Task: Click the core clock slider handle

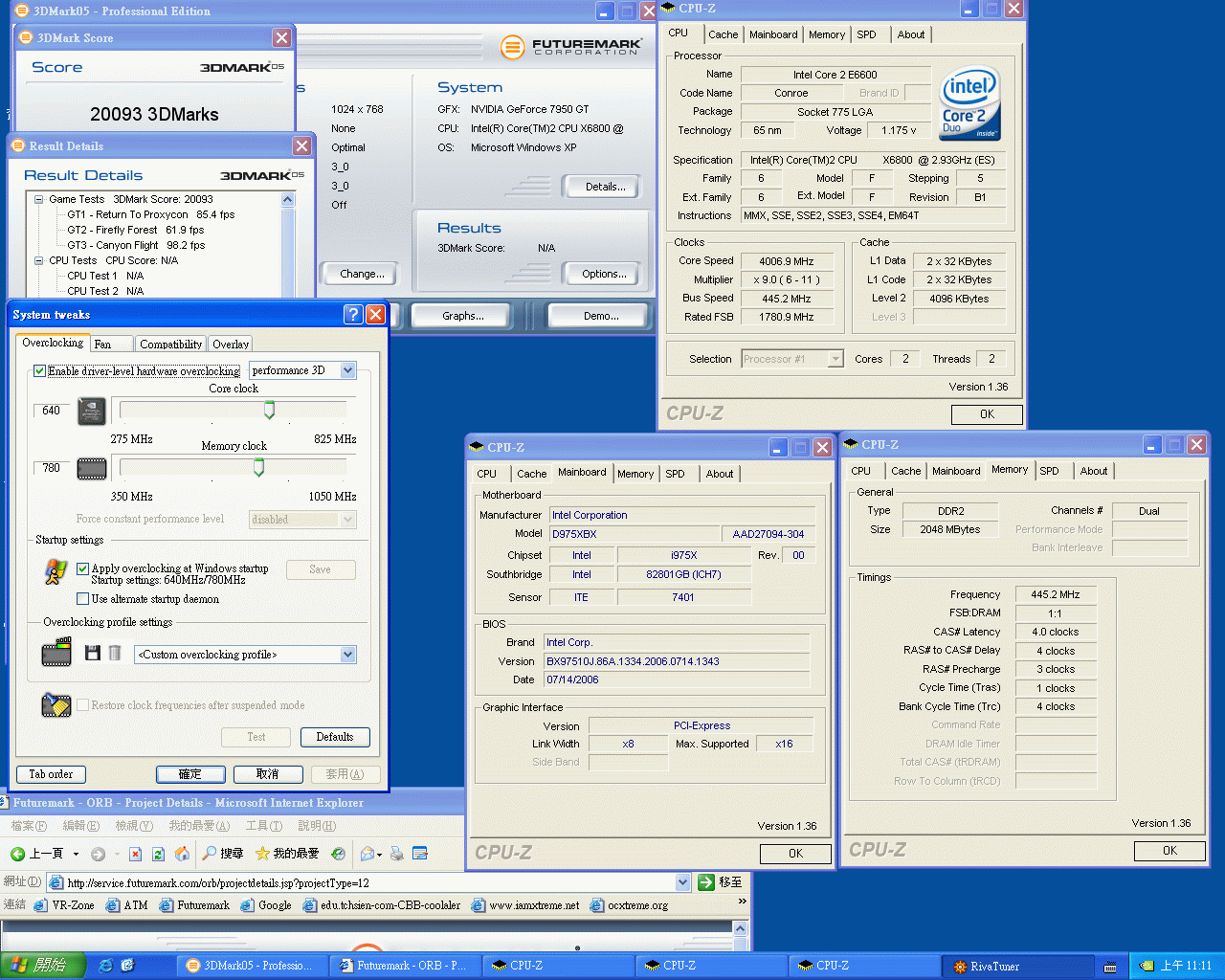Action: [x=269, y=411]
